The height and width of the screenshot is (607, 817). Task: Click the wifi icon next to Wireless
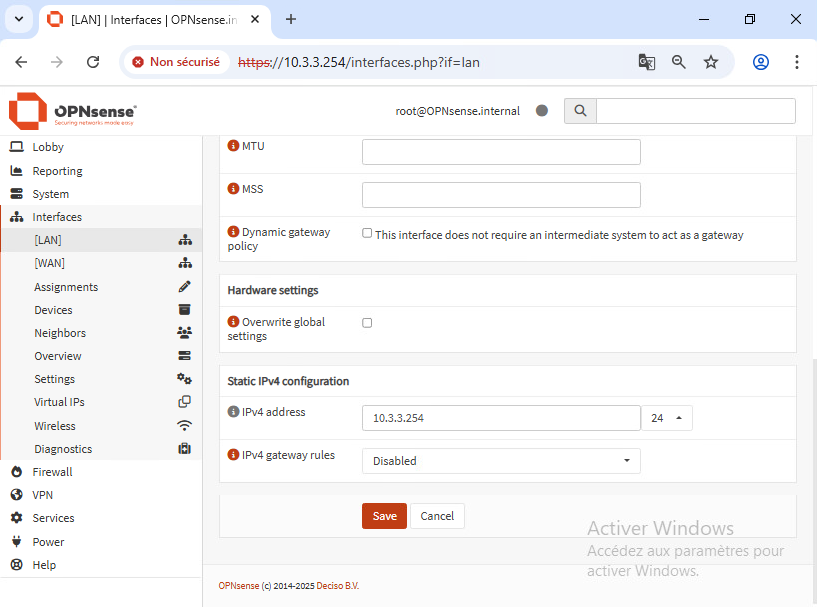click(184, 426)
